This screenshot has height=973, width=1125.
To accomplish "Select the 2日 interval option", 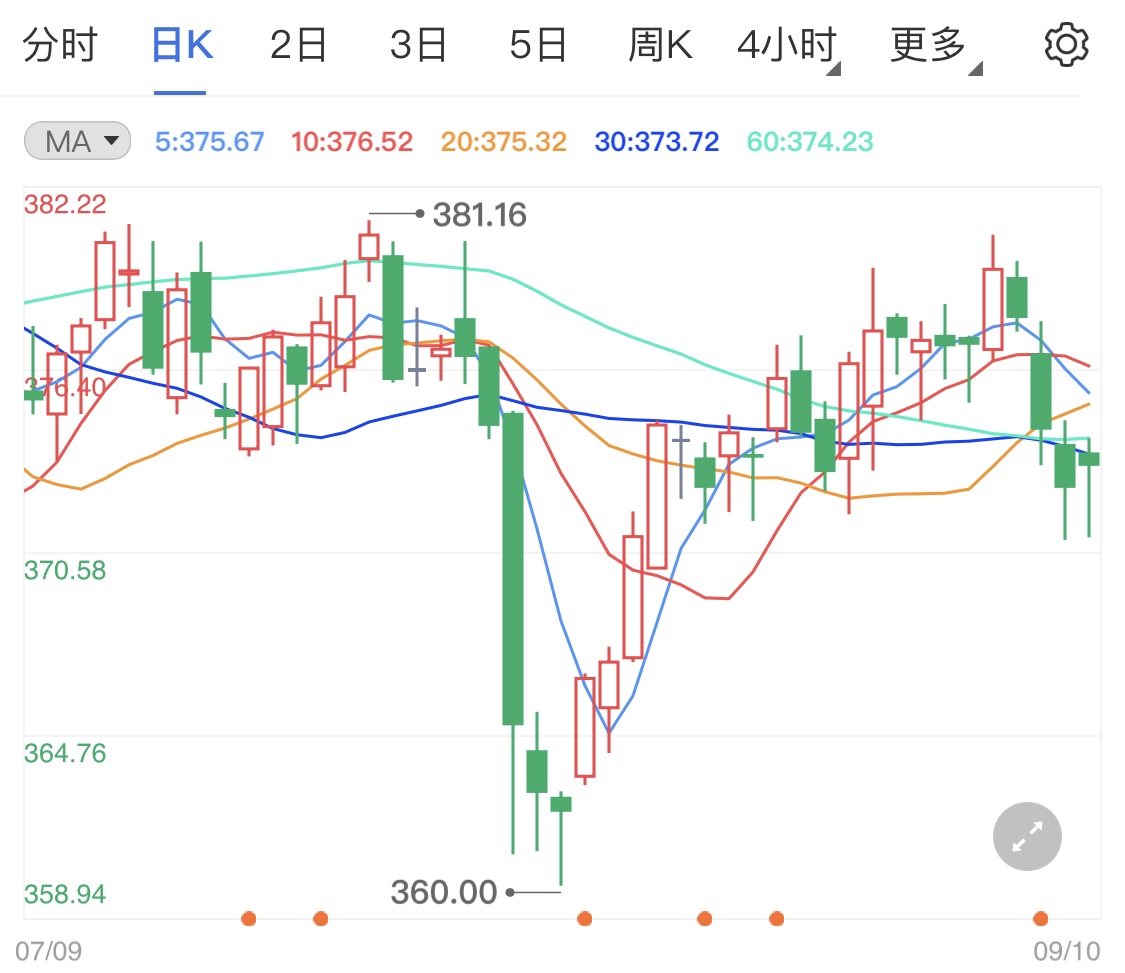I will tap(297, 44).
